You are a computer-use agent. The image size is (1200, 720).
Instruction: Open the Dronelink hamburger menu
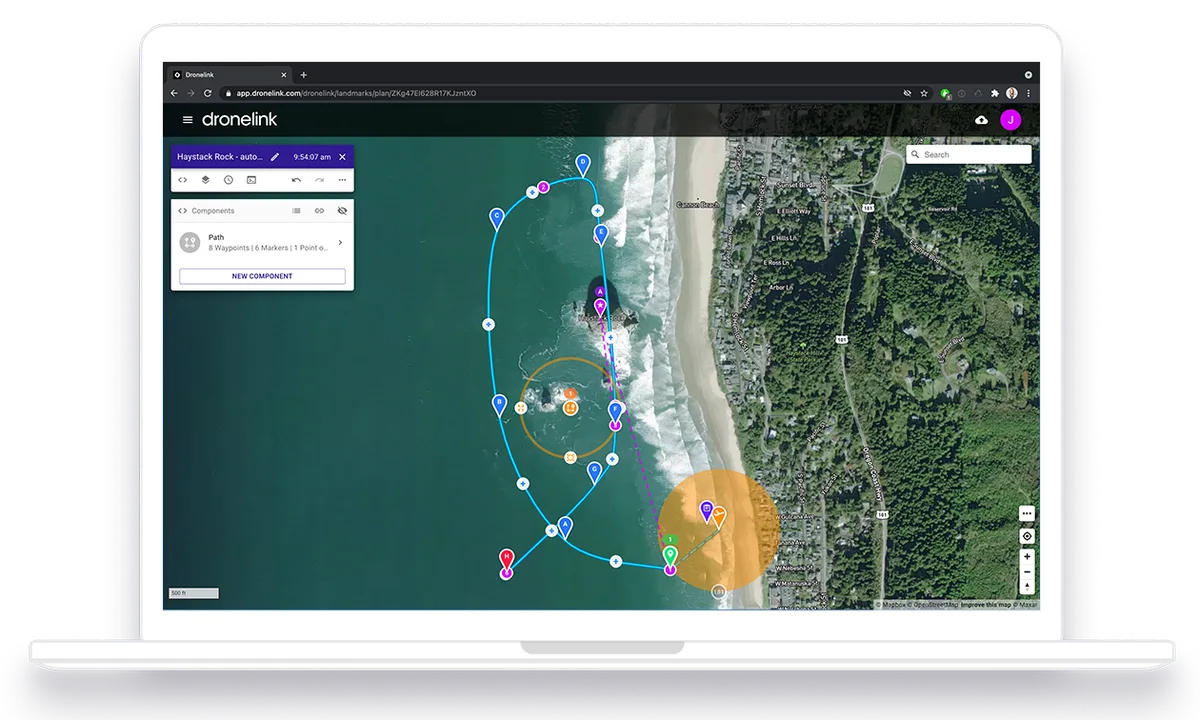click(187, 120)
